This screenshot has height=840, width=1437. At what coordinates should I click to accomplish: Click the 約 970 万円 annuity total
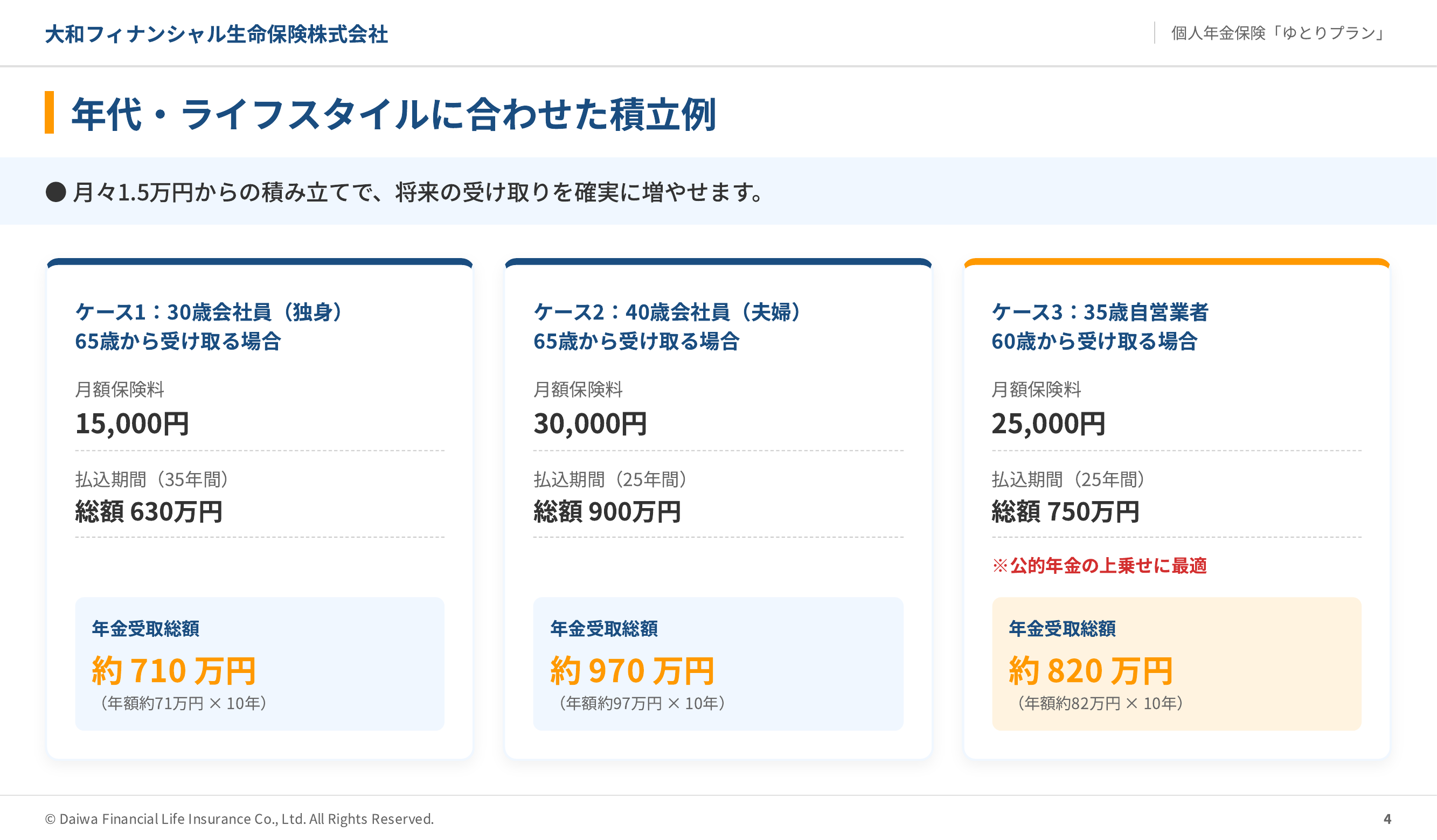(632, 670)
